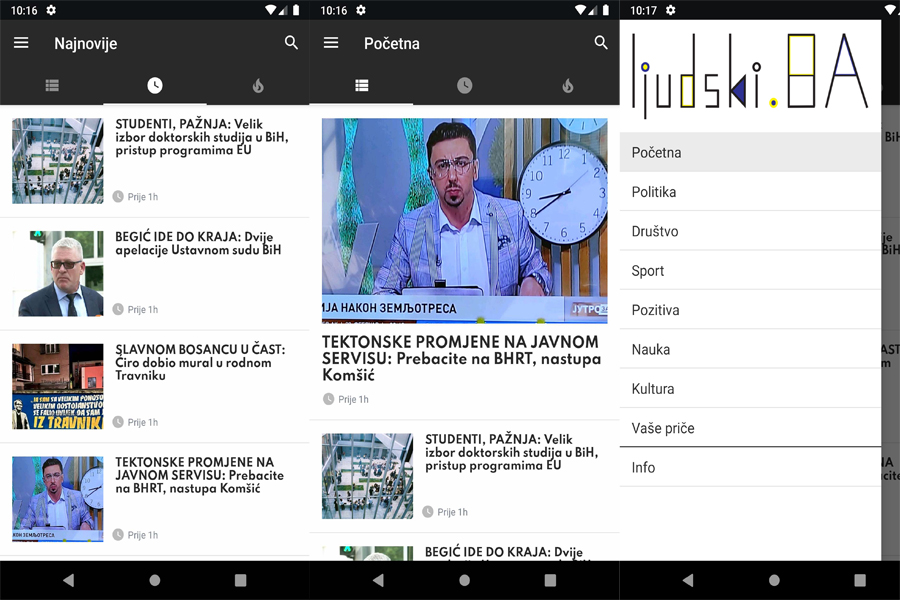Screen dimensions: 900x600
Task: Click the clock icon beside the STUDENTI article time in Najnovije
Action: pyautogui.click(x=118, y=196)
